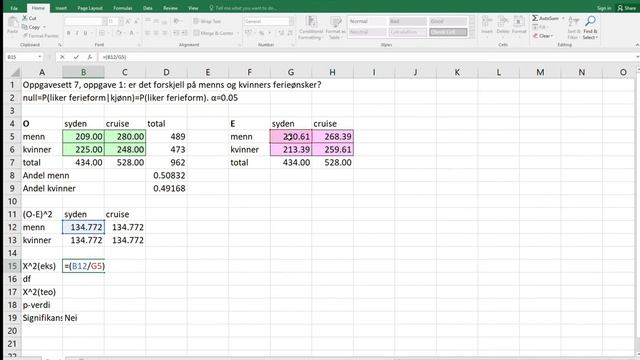This screenshot has width=640, height=360.
Task: Open Sort & Filter
Action: coord(574,27)
